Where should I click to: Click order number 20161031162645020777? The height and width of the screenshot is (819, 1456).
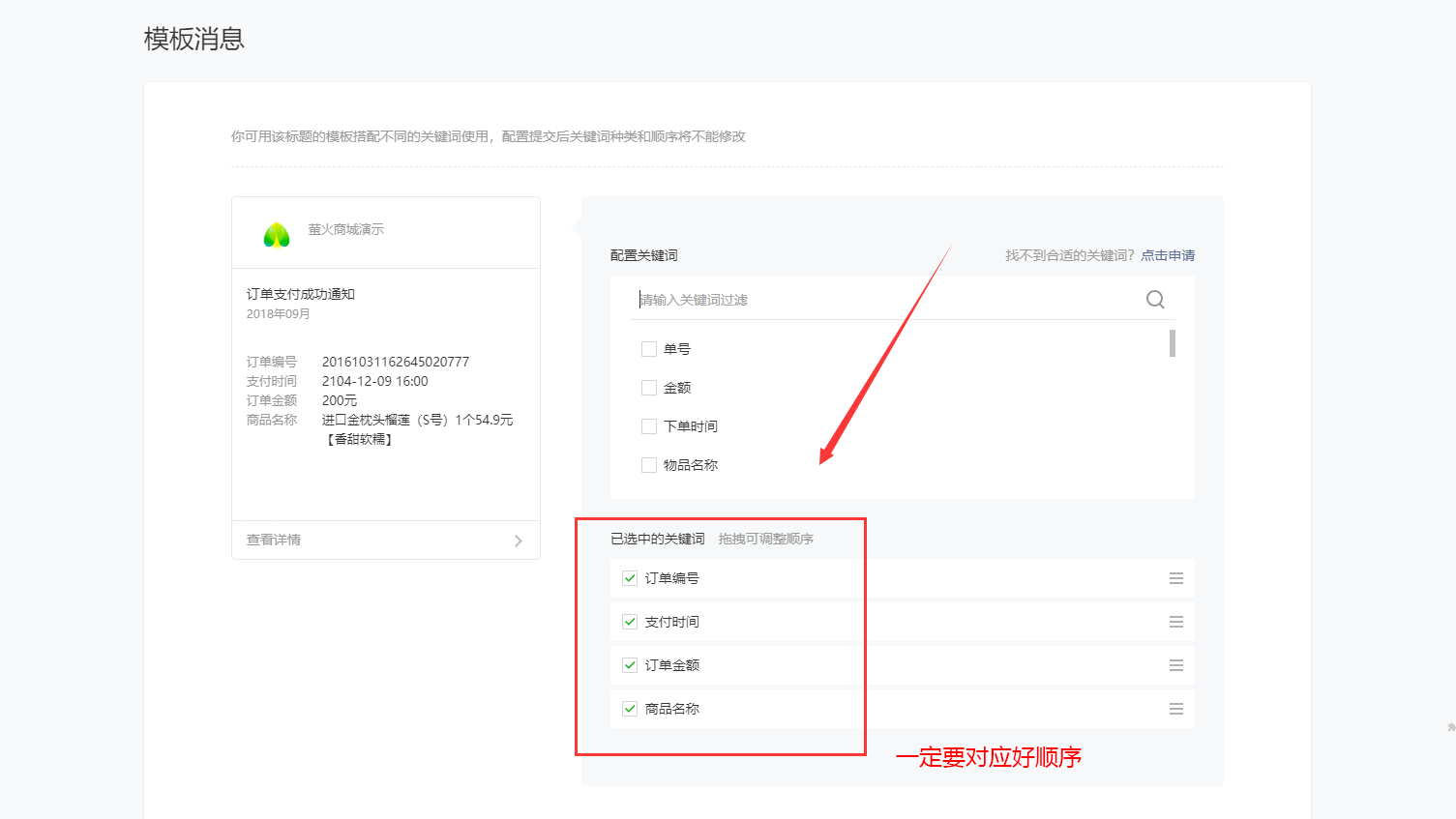(396, 362)
